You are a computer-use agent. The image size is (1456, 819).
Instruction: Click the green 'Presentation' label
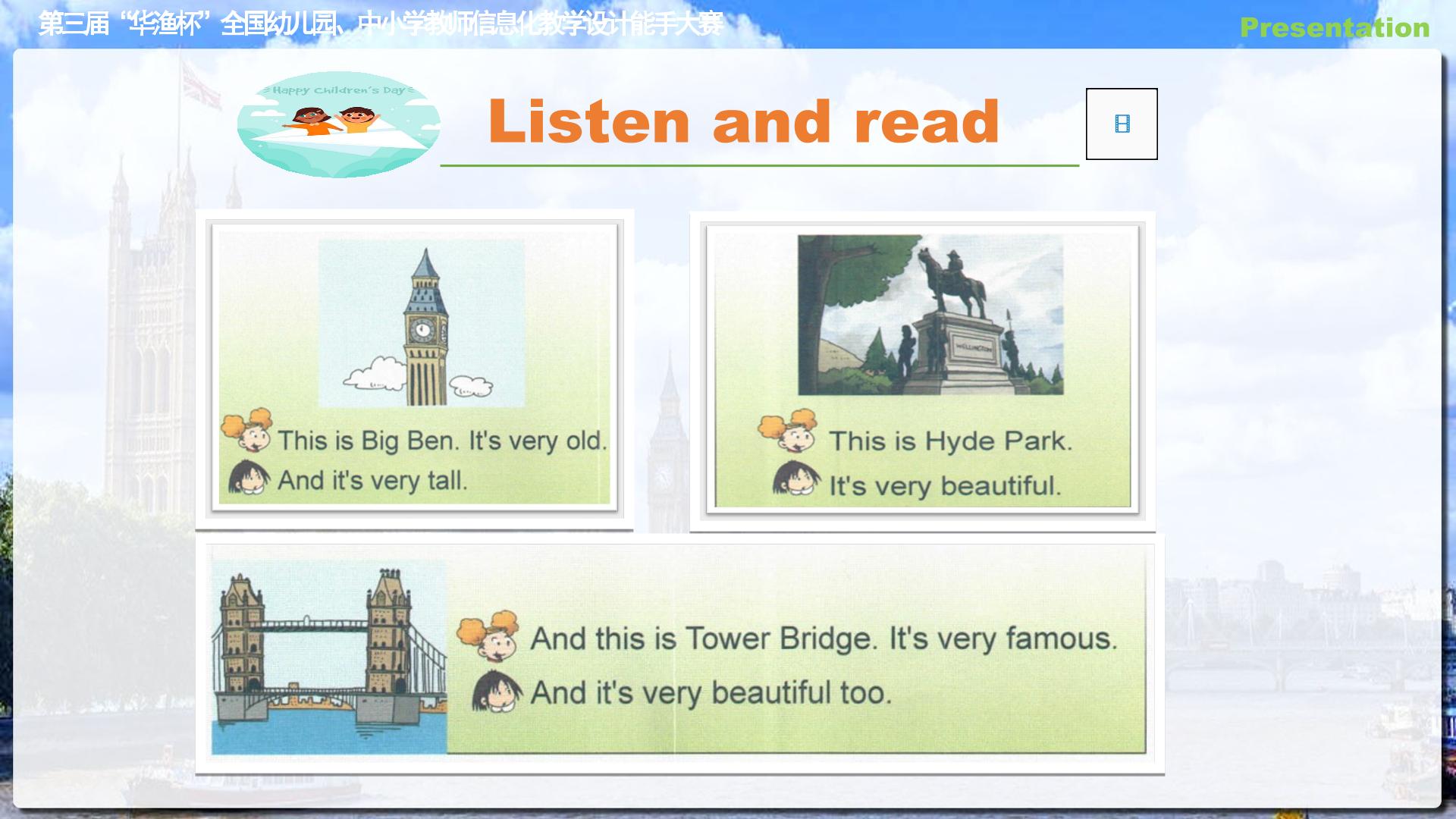(x=1335, y=27)
